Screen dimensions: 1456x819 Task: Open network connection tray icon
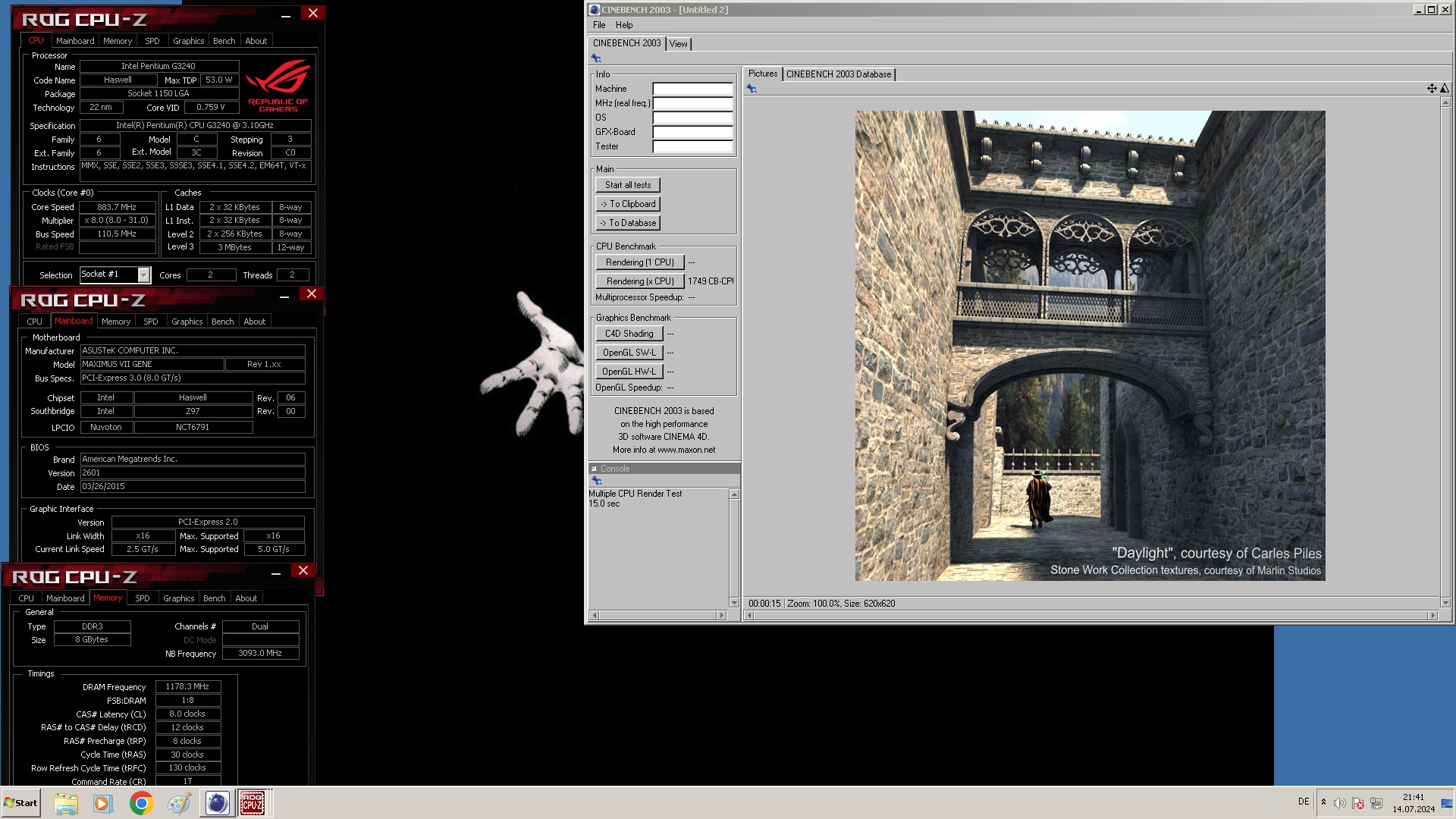1376,803
